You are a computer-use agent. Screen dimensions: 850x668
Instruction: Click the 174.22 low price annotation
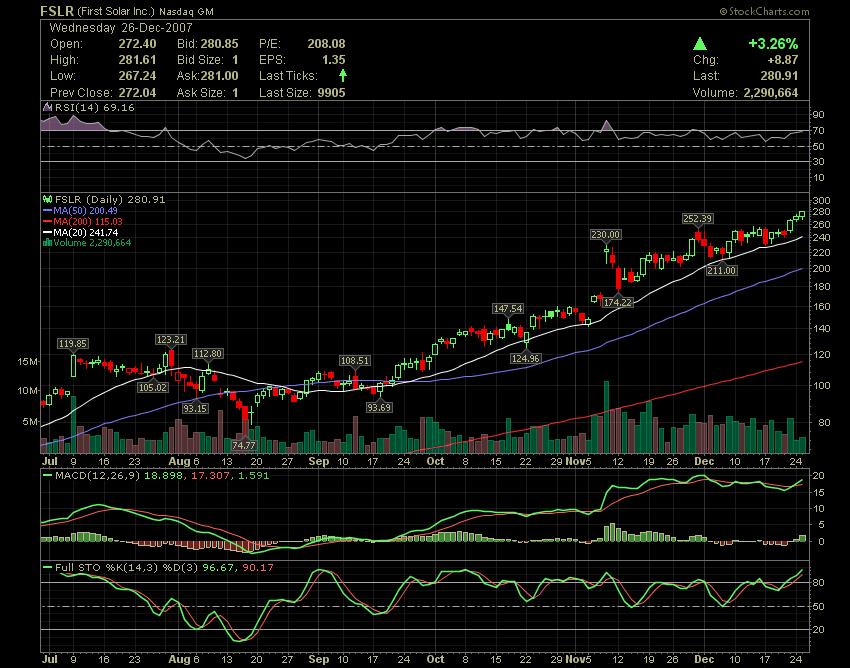pos(618,303)
